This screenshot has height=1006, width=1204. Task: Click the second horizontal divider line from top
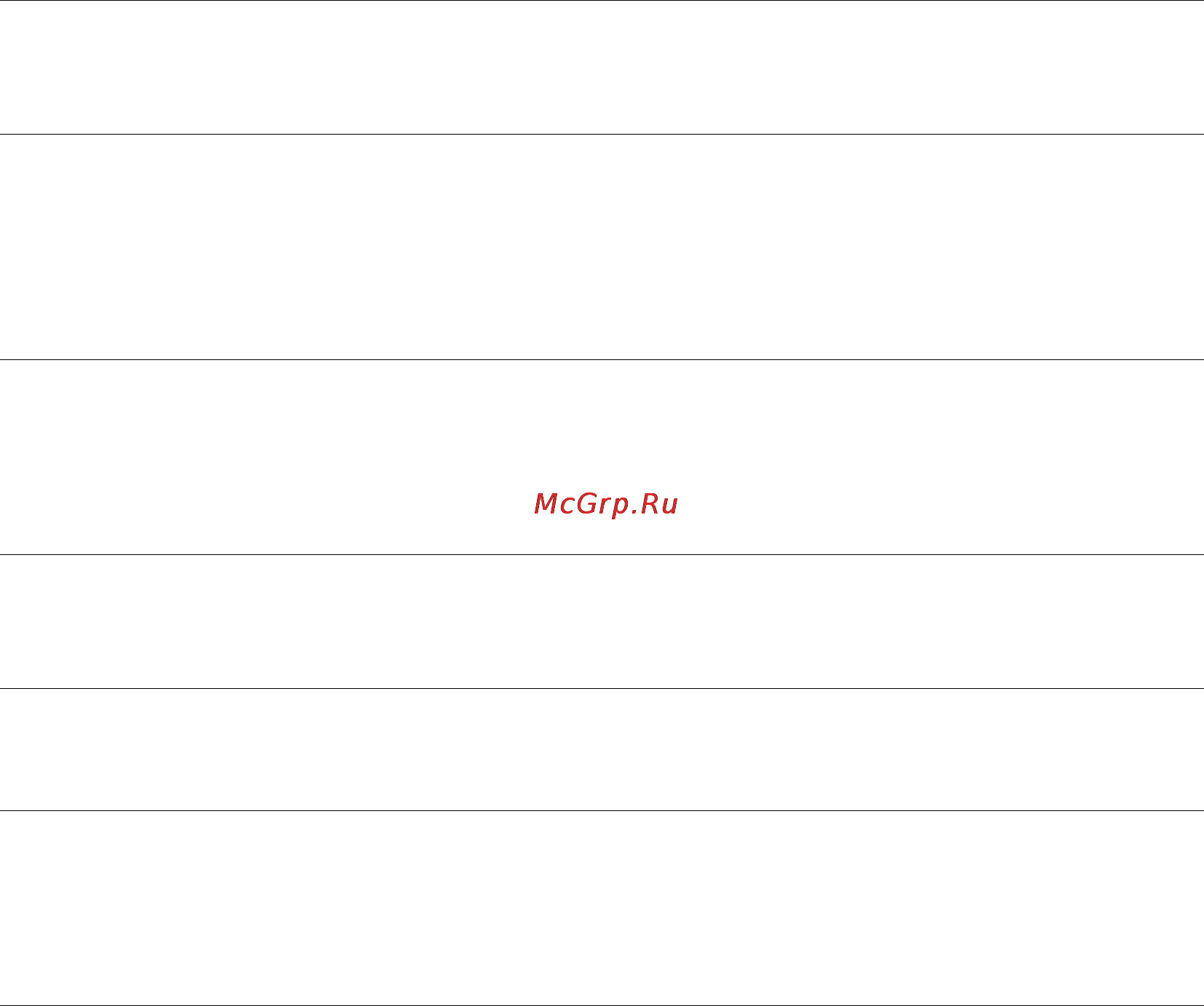point(602,134)
